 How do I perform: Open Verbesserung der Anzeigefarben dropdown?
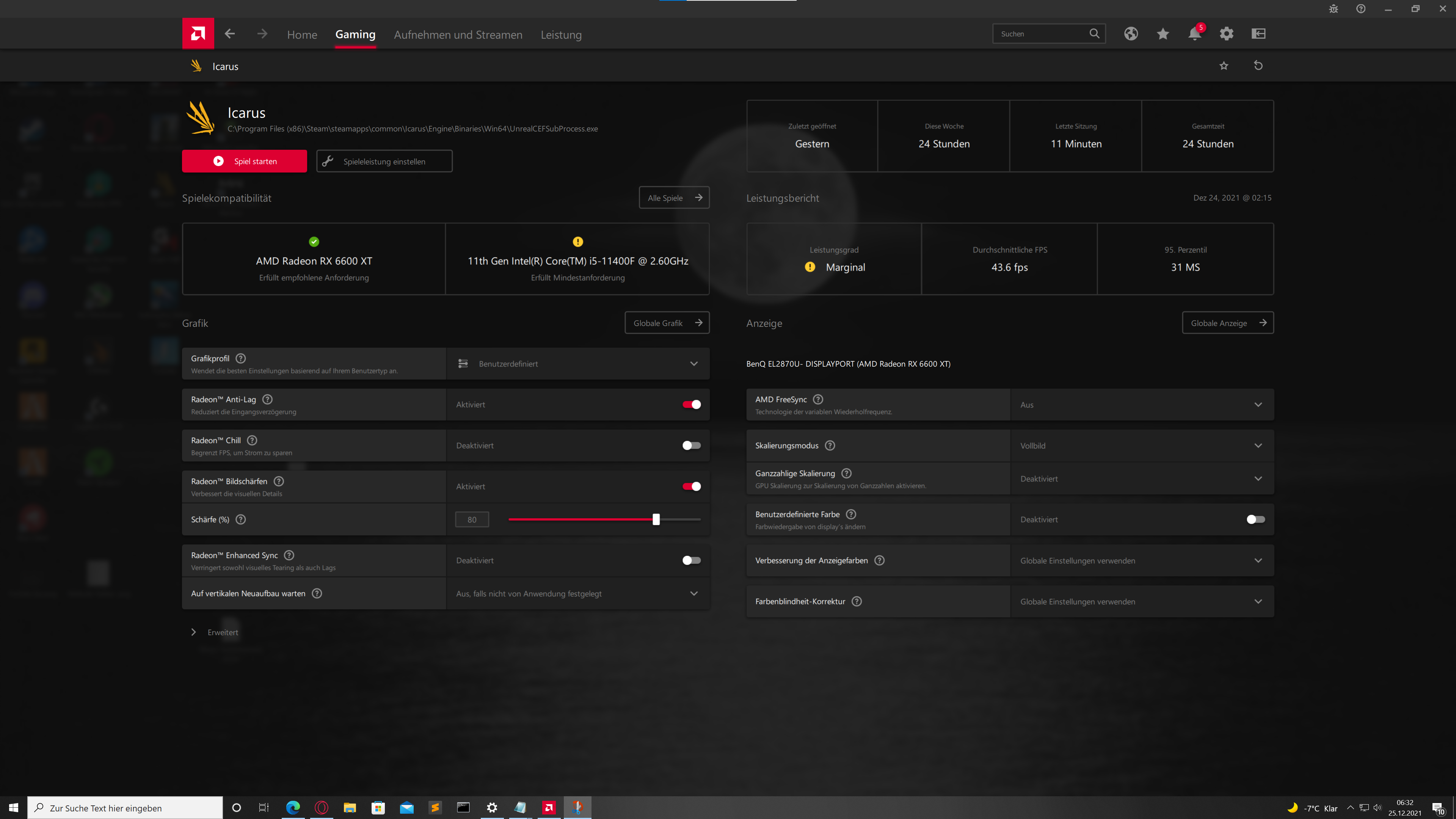pos(1142,561)
